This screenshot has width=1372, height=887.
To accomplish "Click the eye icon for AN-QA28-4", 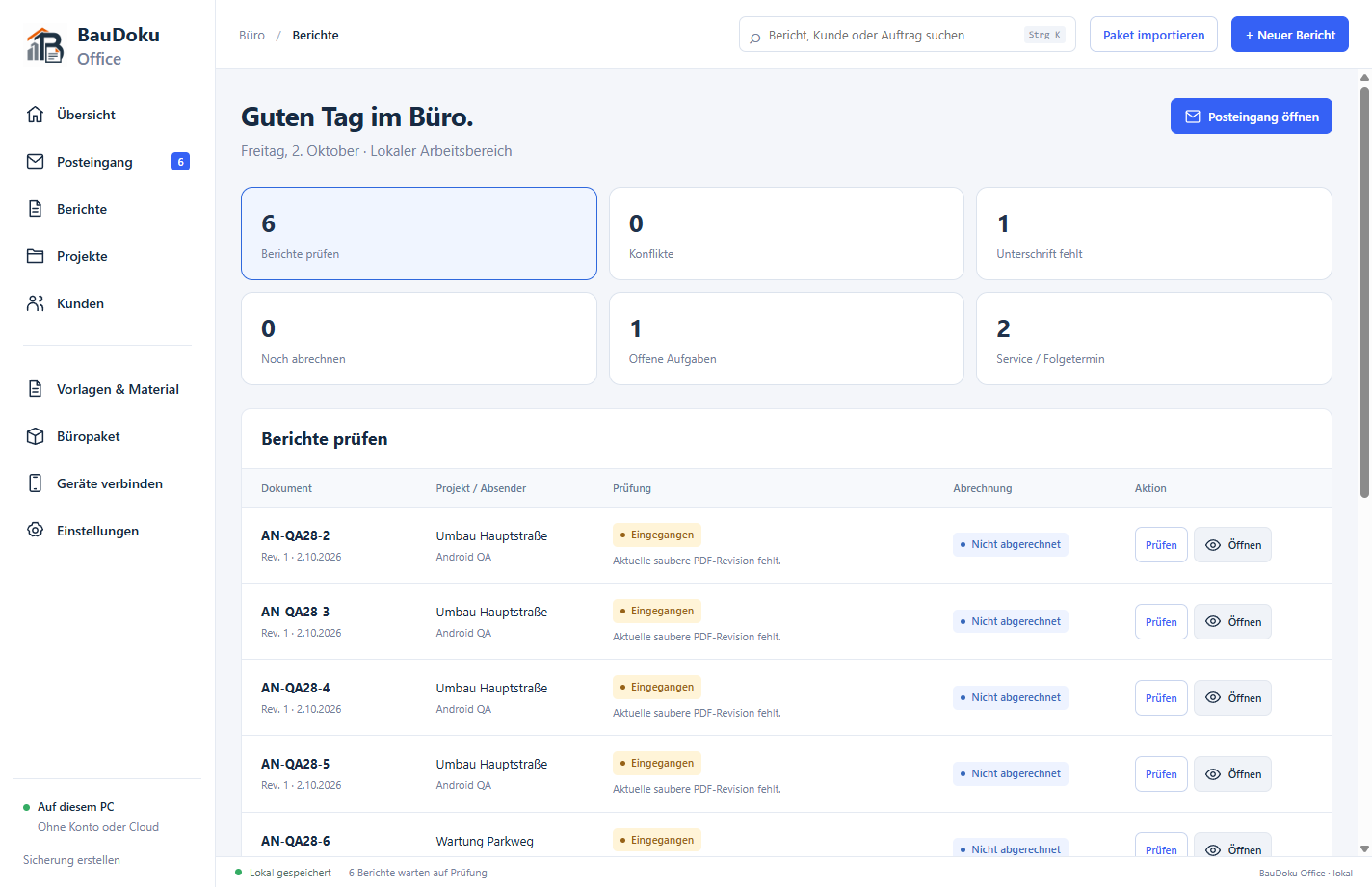I will tap(1213, 698).
